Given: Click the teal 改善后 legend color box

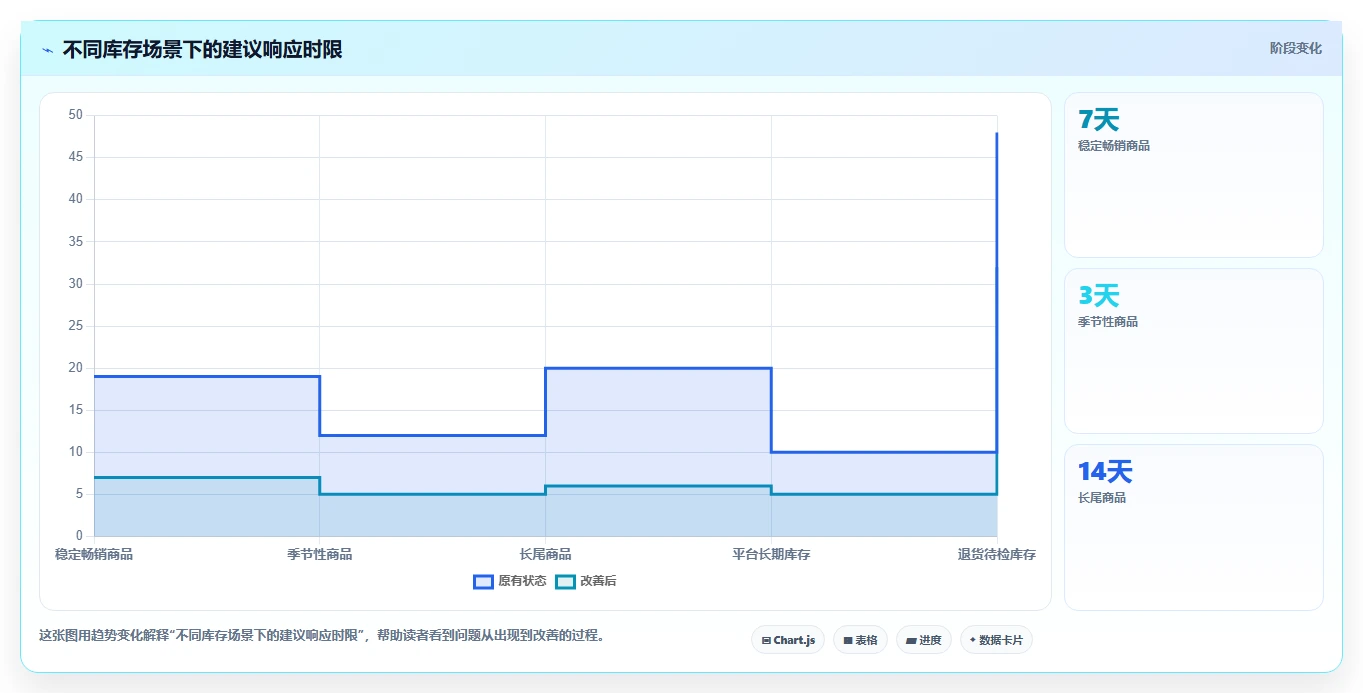Looking at the screenshot, I should [566, 581].
